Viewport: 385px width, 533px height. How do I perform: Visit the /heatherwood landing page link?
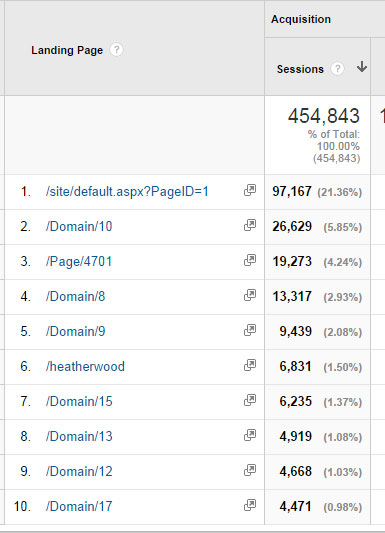85,366
